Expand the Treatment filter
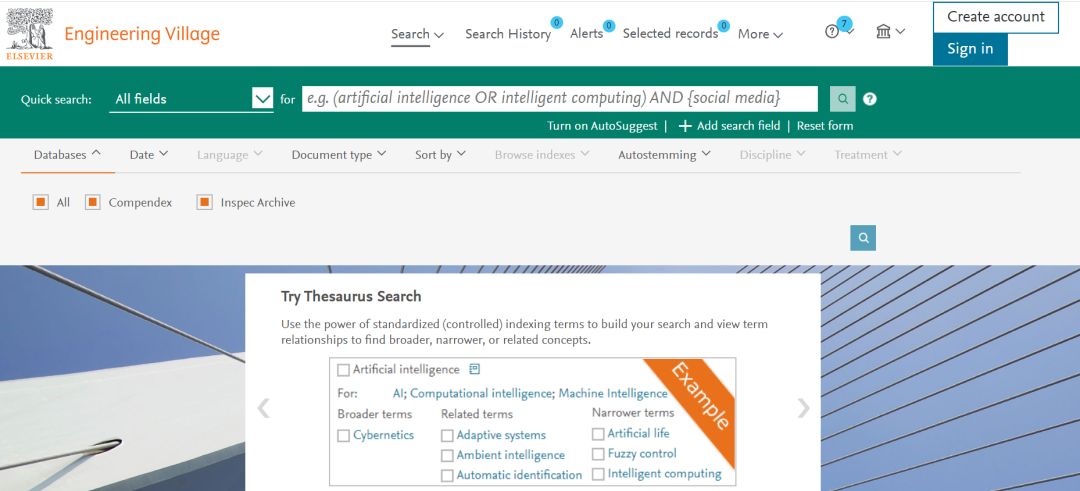The image size is (1080, 491). pyautogui.click(x=869, y=155)
